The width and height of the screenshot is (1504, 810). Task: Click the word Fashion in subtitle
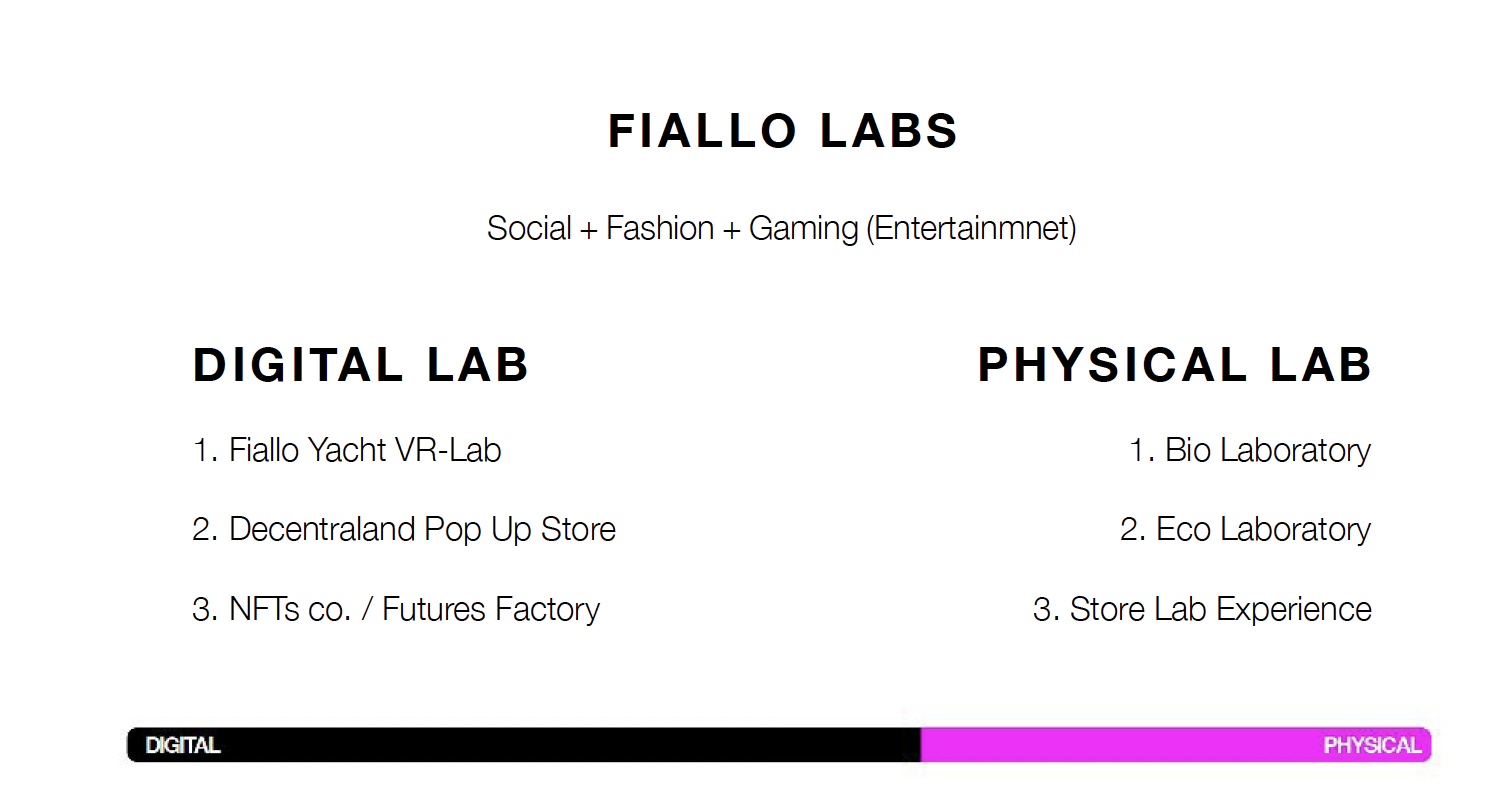660,228
